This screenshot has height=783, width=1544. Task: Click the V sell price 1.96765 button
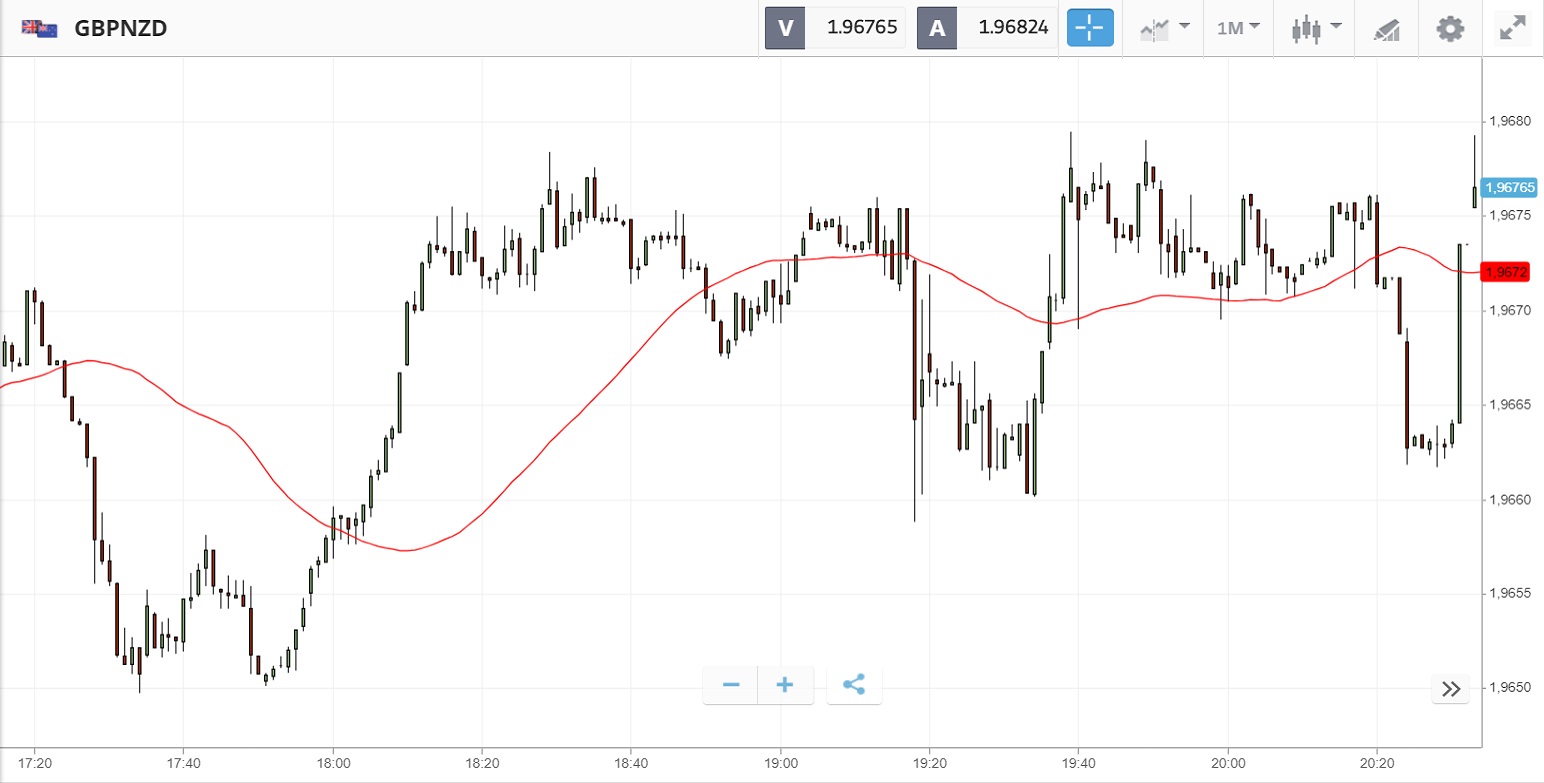click(x=835, y=28)
